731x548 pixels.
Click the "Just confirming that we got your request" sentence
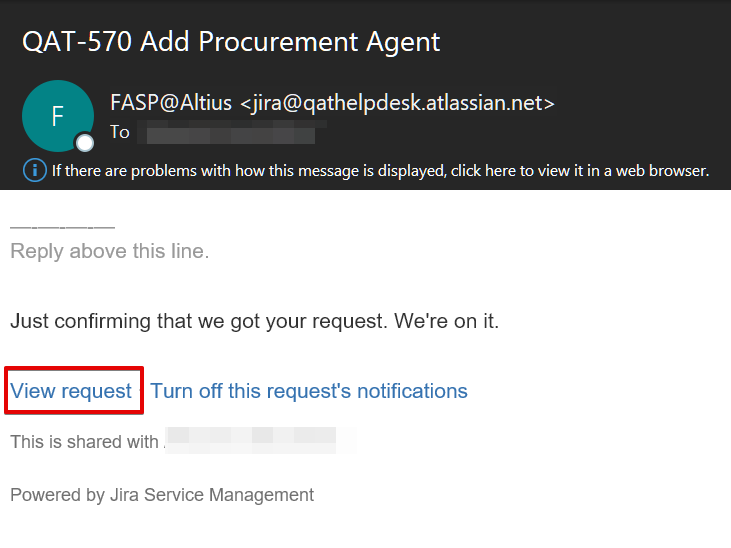click(199, 321)
